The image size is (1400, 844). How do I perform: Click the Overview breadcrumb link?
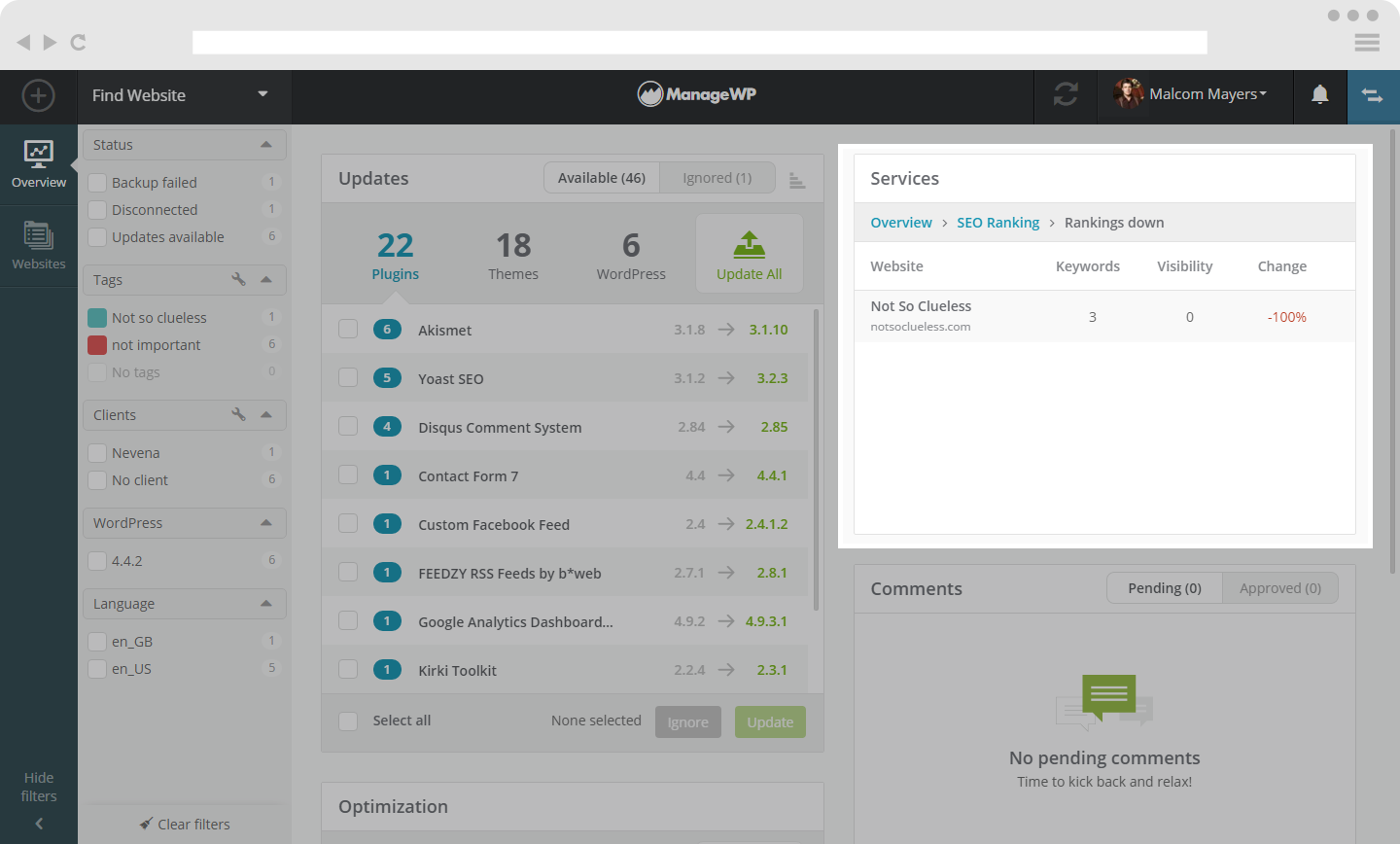(901, 223)
